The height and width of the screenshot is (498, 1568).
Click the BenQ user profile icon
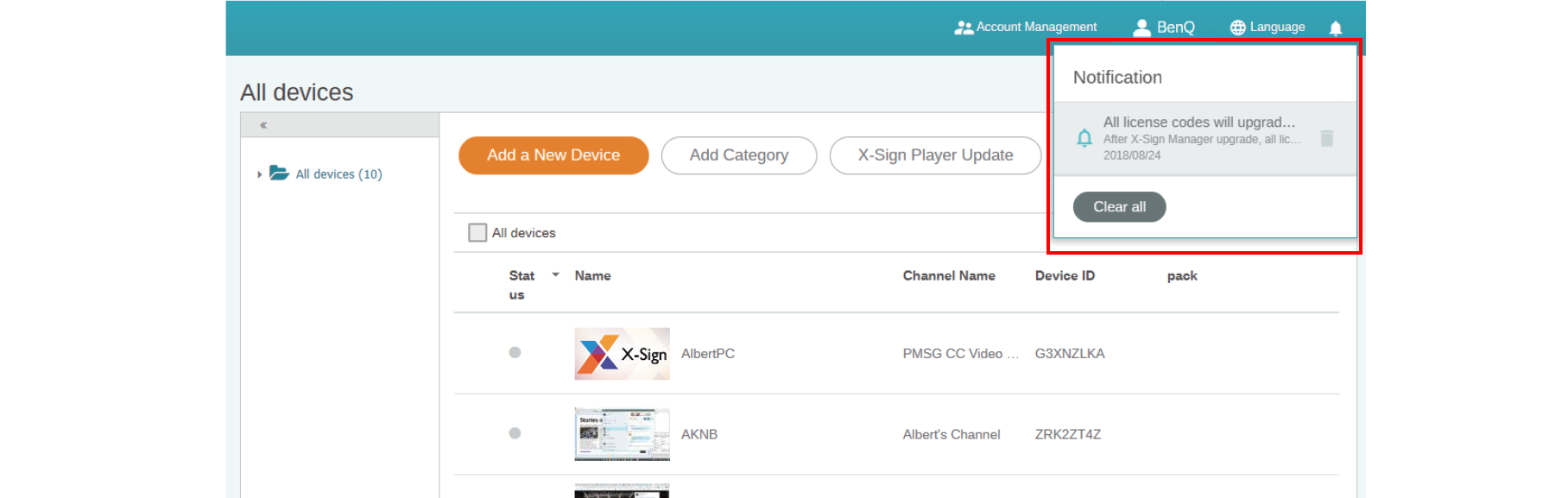1141,28
